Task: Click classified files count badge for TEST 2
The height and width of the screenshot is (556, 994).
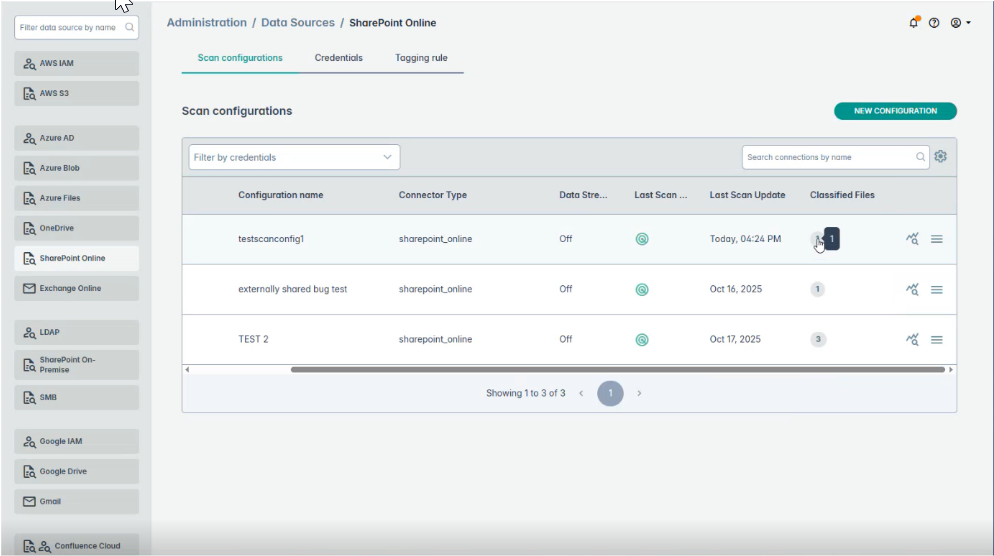Action: tap(818, 339)
